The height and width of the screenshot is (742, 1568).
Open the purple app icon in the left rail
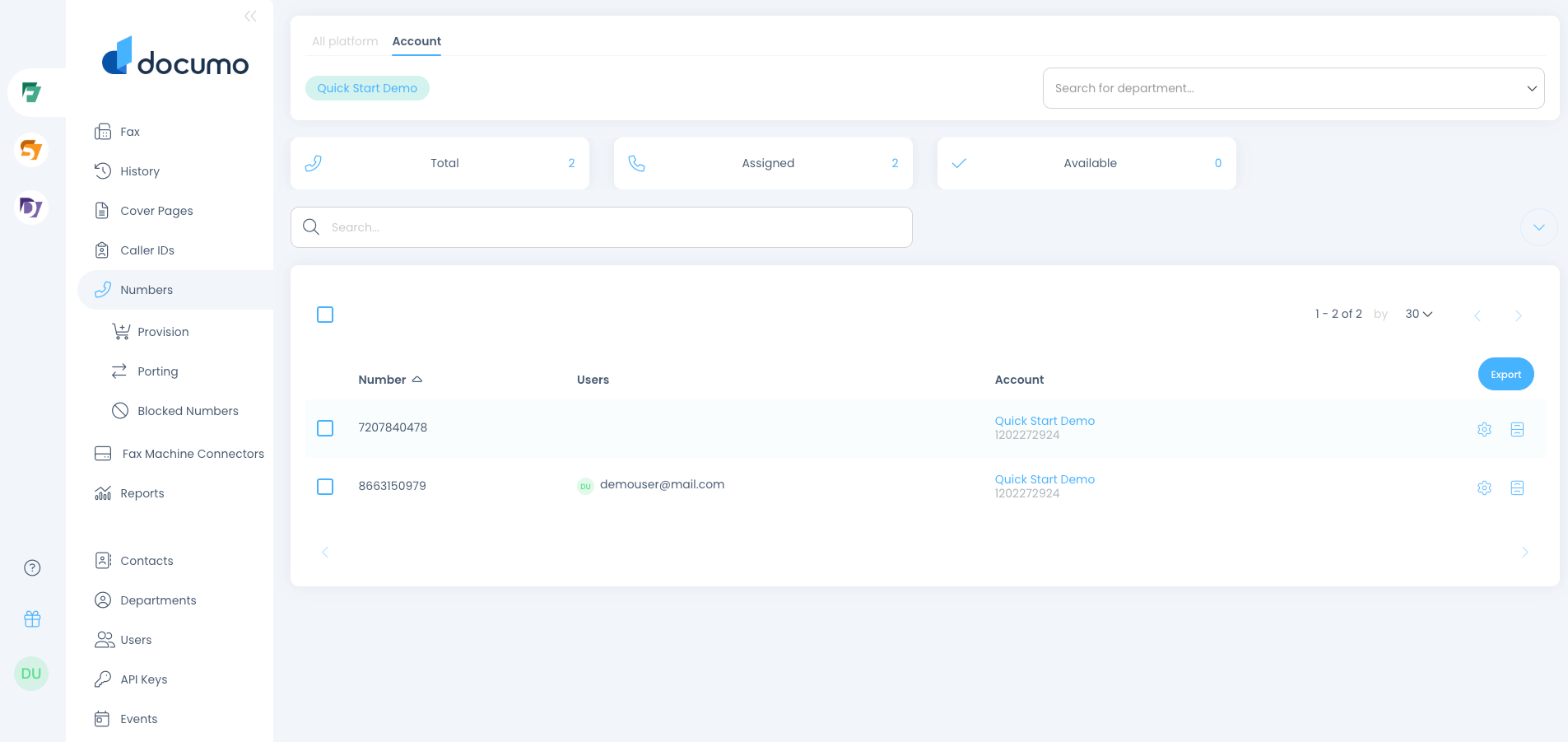point(31,208)
